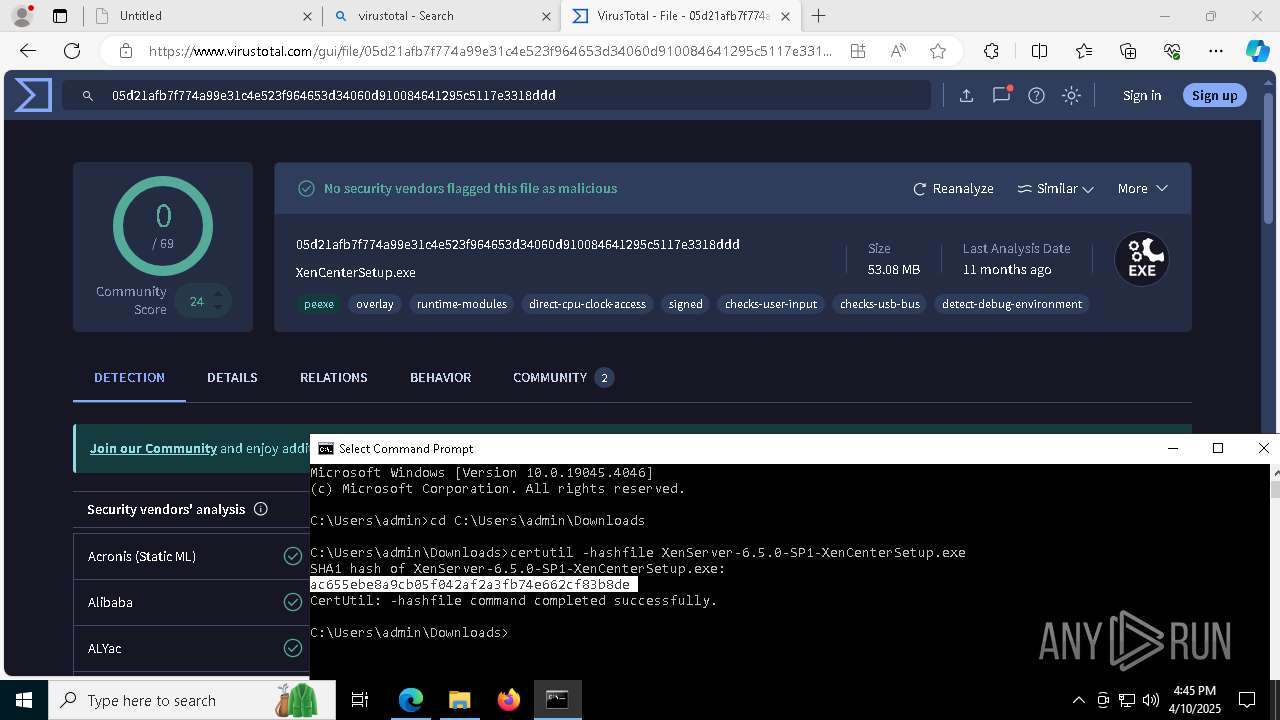Click the overlay tag
1280x720 pixels.
point(375,304)
